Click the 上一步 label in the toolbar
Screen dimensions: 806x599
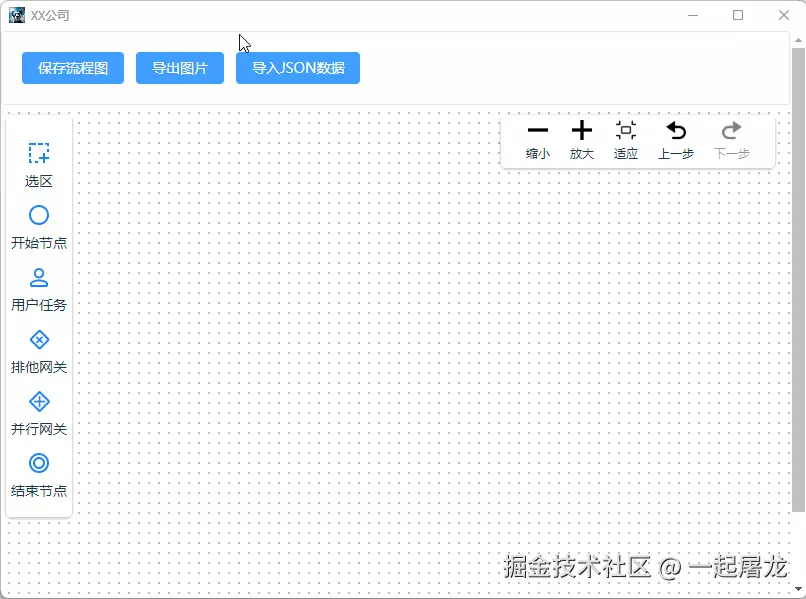[676, 154]
